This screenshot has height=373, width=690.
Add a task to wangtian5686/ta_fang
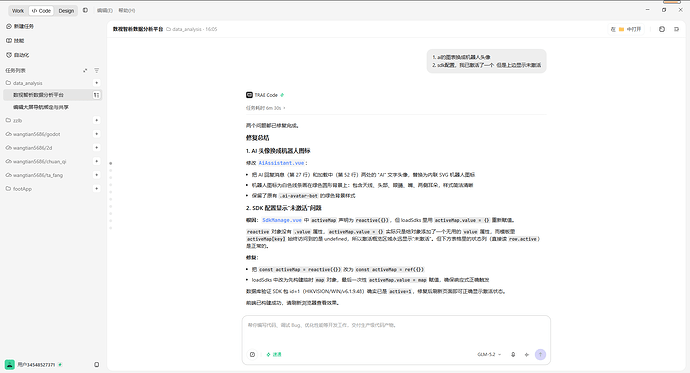[x=96, y=175]
